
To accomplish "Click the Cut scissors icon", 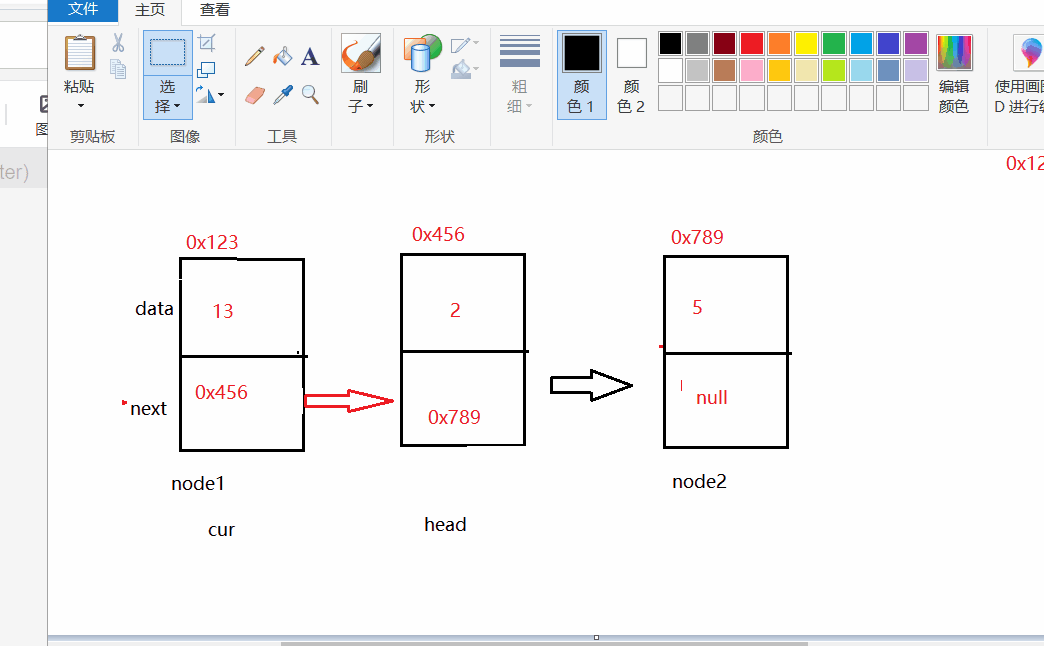I will click(118, 43).
